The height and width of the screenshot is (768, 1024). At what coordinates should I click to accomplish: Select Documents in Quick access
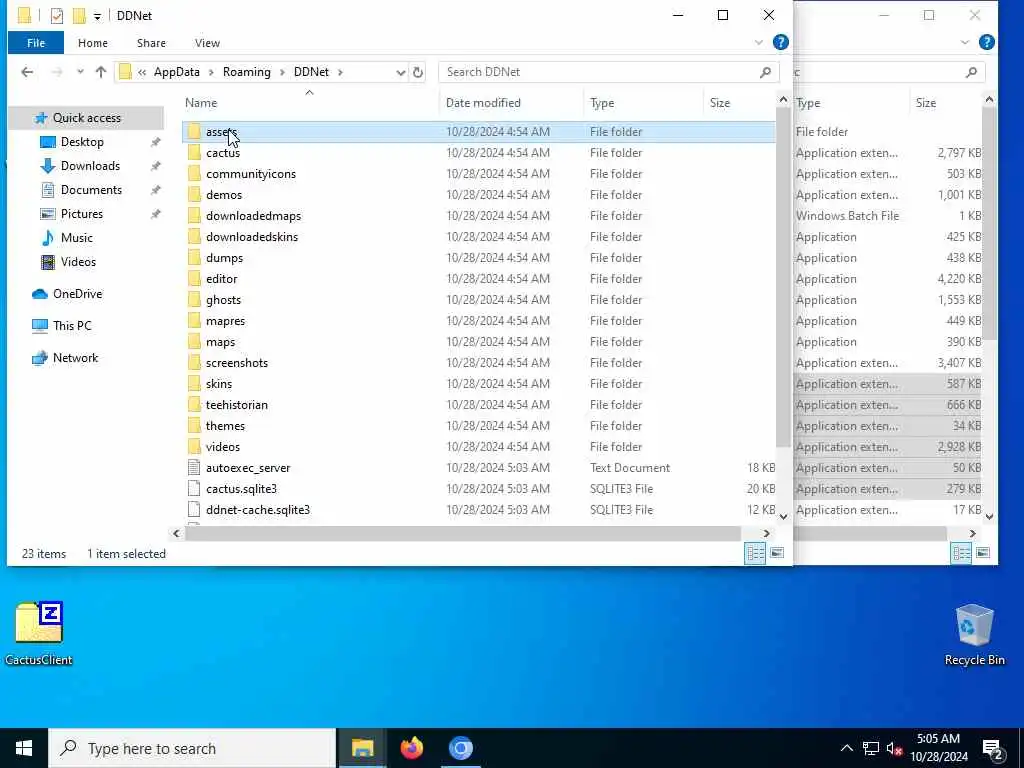pyautogui.click(x=91, y=190)
